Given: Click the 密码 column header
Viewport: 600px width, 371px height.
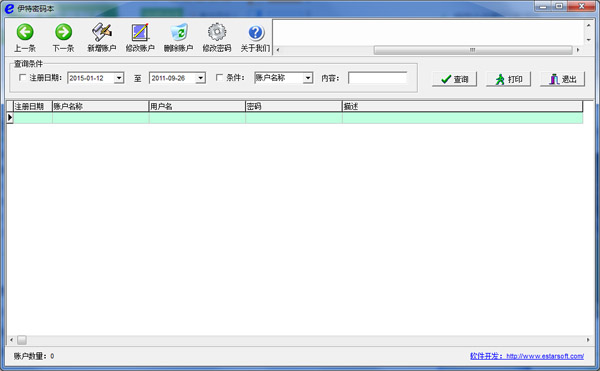Looking at the screenshot, I should coord(294,106).
